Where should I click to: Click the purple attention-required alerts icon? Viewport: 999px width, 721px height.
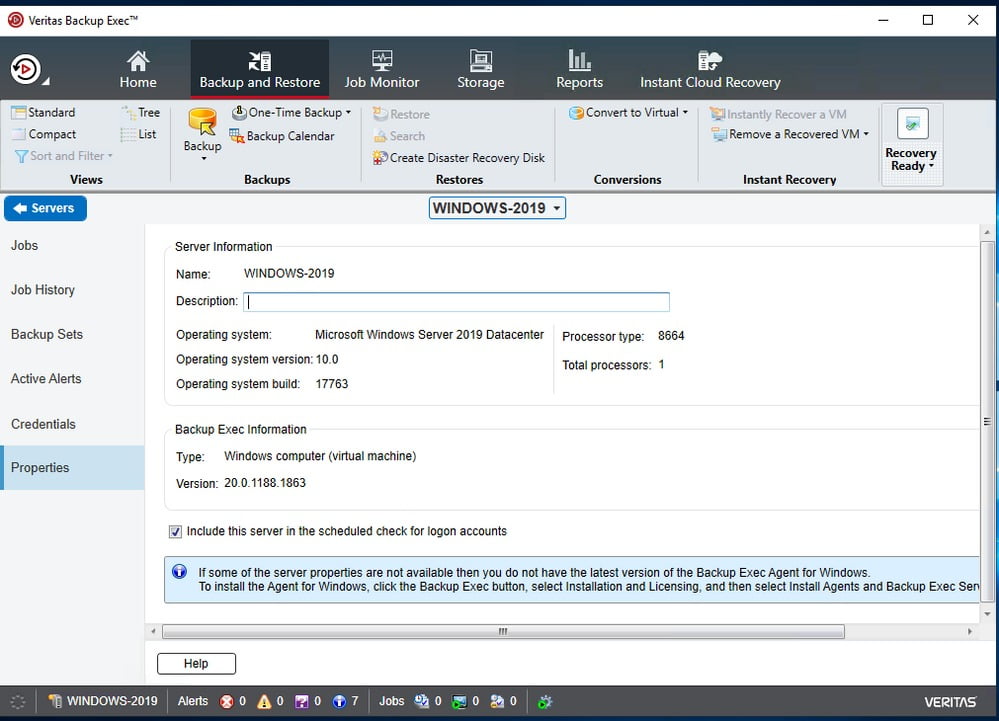[x=301, y=702]
